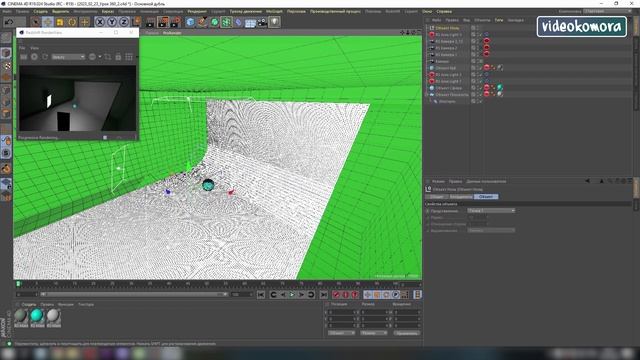The width and height of the screenshot is (640, 360).
Task: Toggle Y axis lock
Action: [x=112, y=22]
